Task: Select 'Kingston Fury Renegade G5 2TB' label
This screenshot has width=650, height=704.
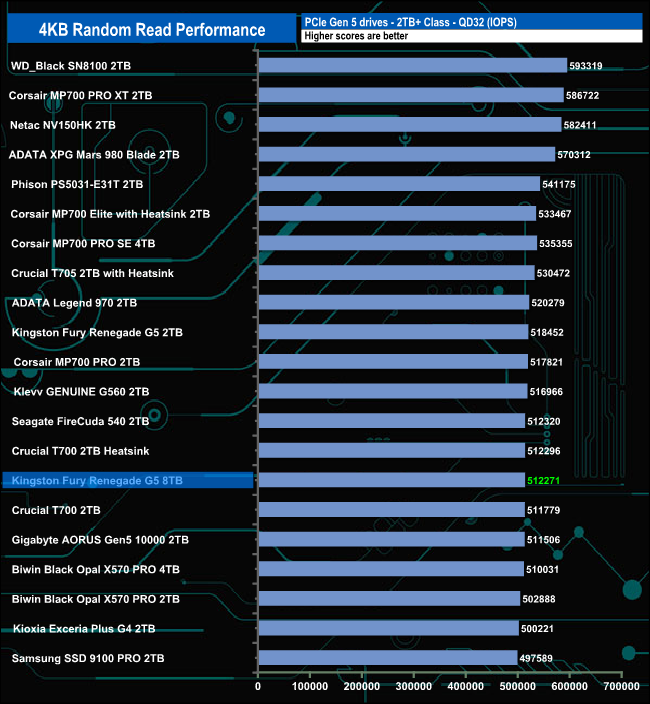Action: pyautogui.click(x=97, y=333)
